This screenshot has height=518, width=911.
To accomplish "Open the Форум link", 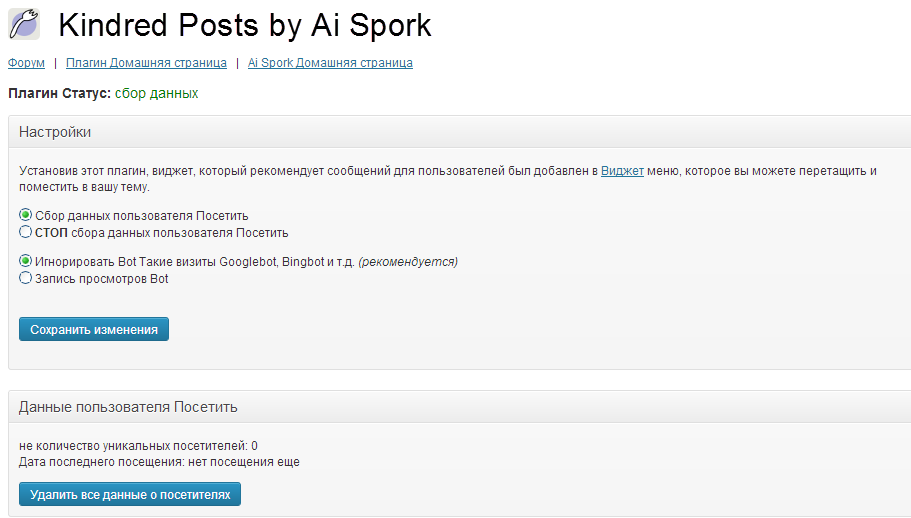I will 26,63.
